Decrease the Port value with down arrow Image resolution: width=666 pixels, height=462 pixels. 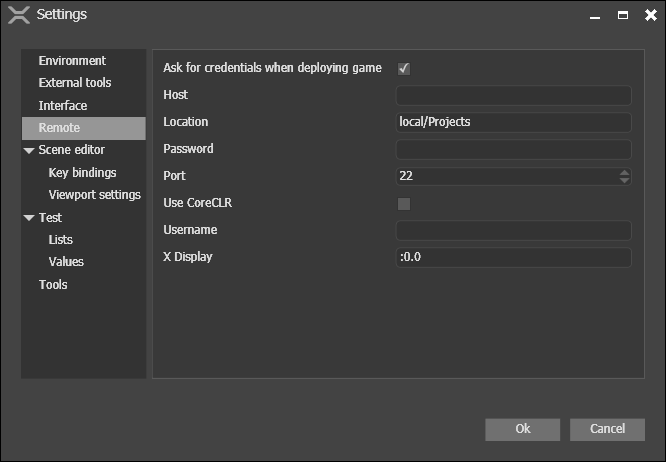pos(624,180)
